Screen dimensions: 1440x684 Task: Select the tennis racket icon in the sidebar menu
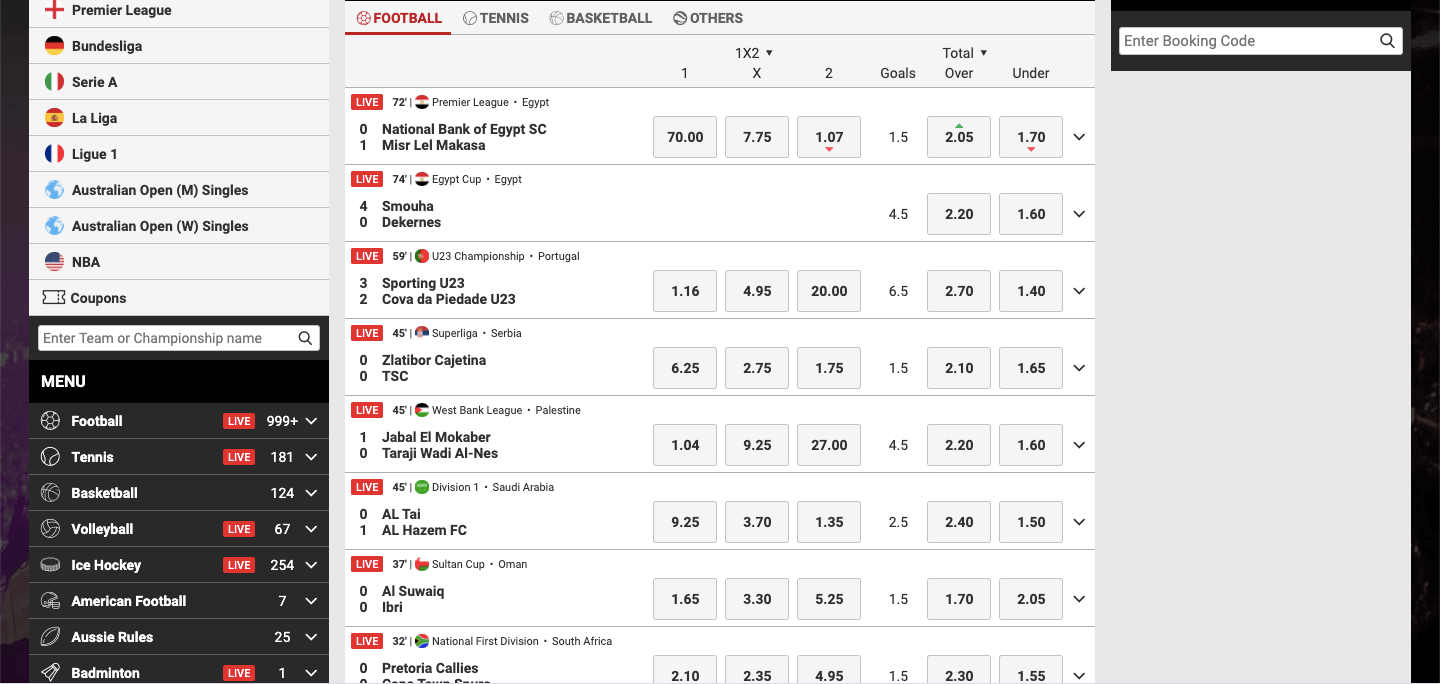point(51,456)
